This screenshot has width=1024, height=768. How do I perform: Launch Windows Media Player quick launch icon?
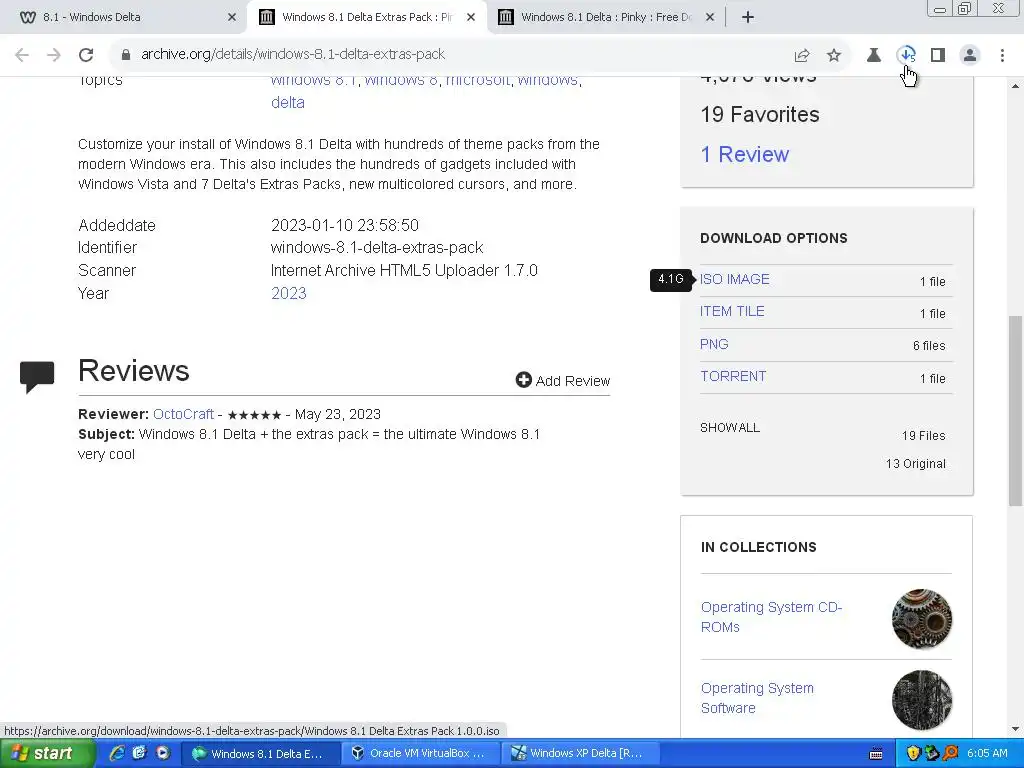pyautogui.click(x=163, y=753)
